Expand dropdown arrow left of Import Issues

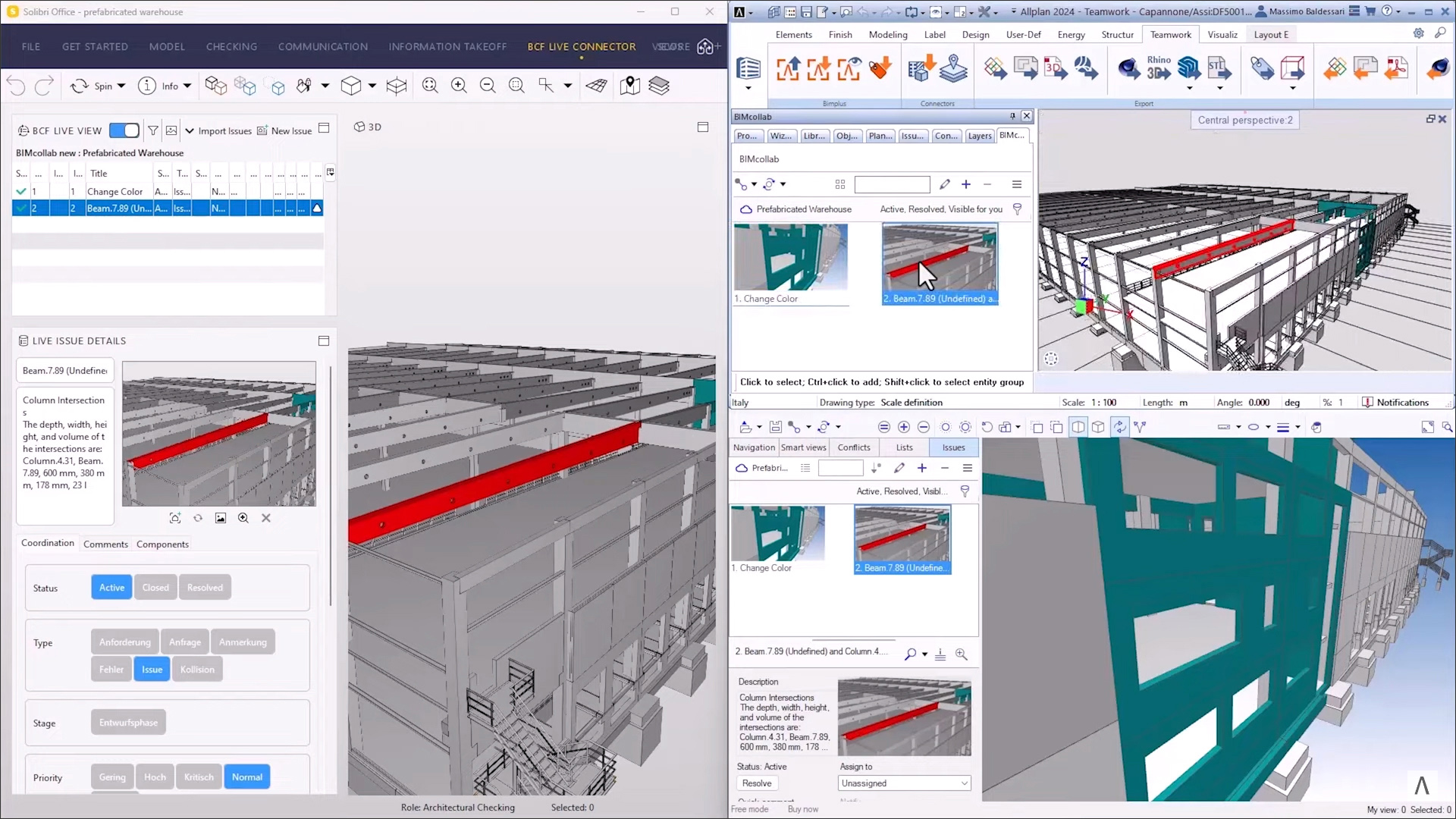[190, 130]
